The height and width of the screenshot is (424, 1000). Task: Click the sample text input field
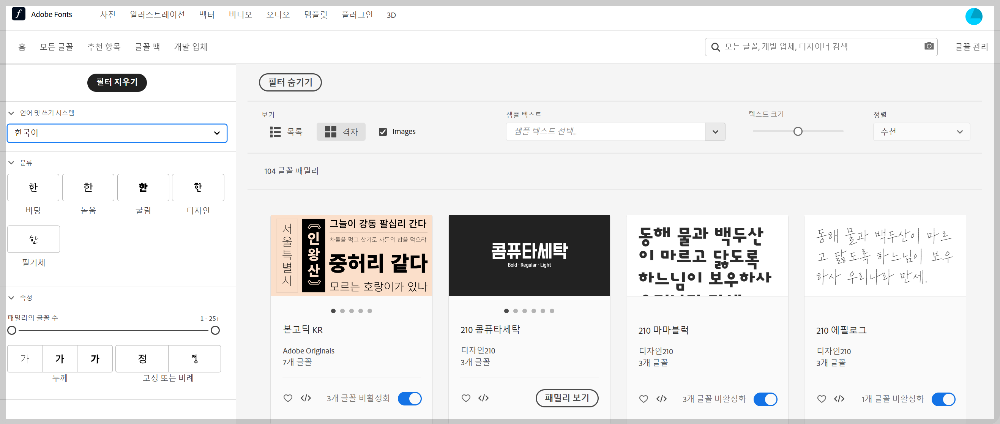click(605, 132)
